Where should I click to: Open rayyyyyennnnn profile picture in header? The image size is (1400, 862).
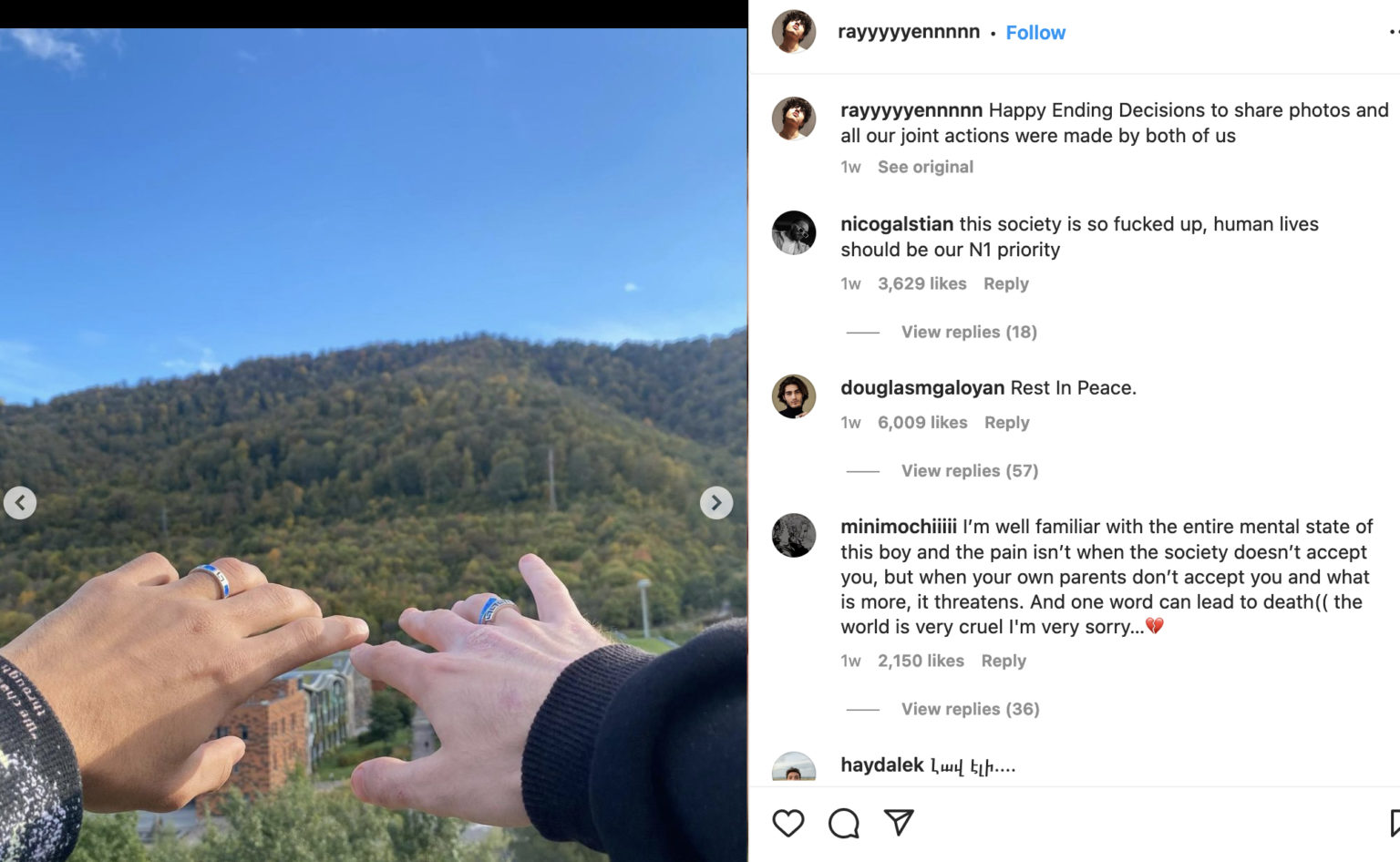click(794, 32)
